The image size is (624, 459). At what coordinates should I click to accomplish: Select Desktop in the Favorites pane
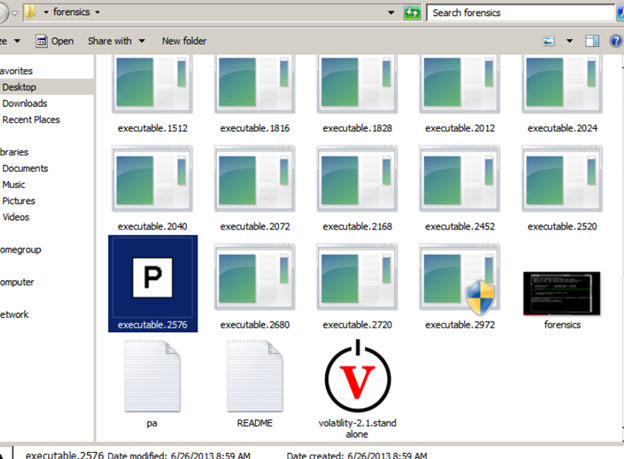tap(19, 87)
